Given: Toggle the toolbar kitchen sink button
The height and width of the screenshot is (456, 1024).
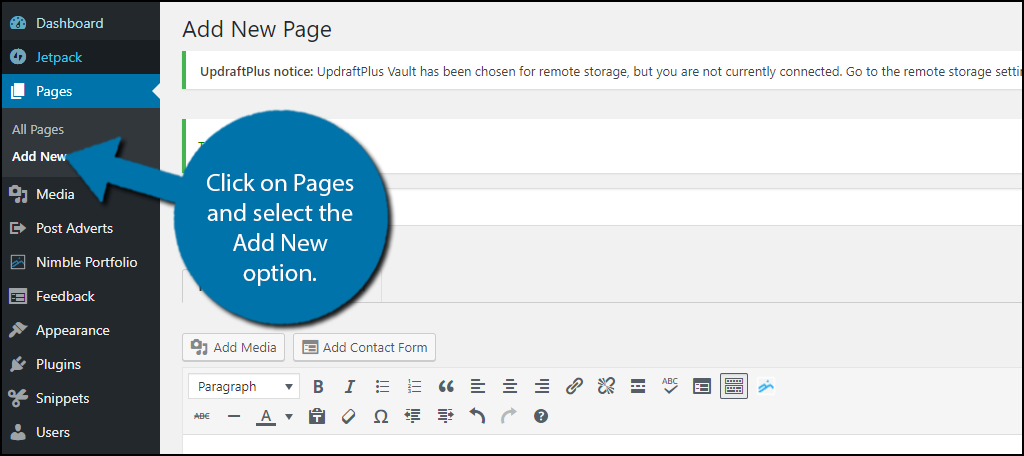Looking at the screenshot, I should click(x=734, y=386).
